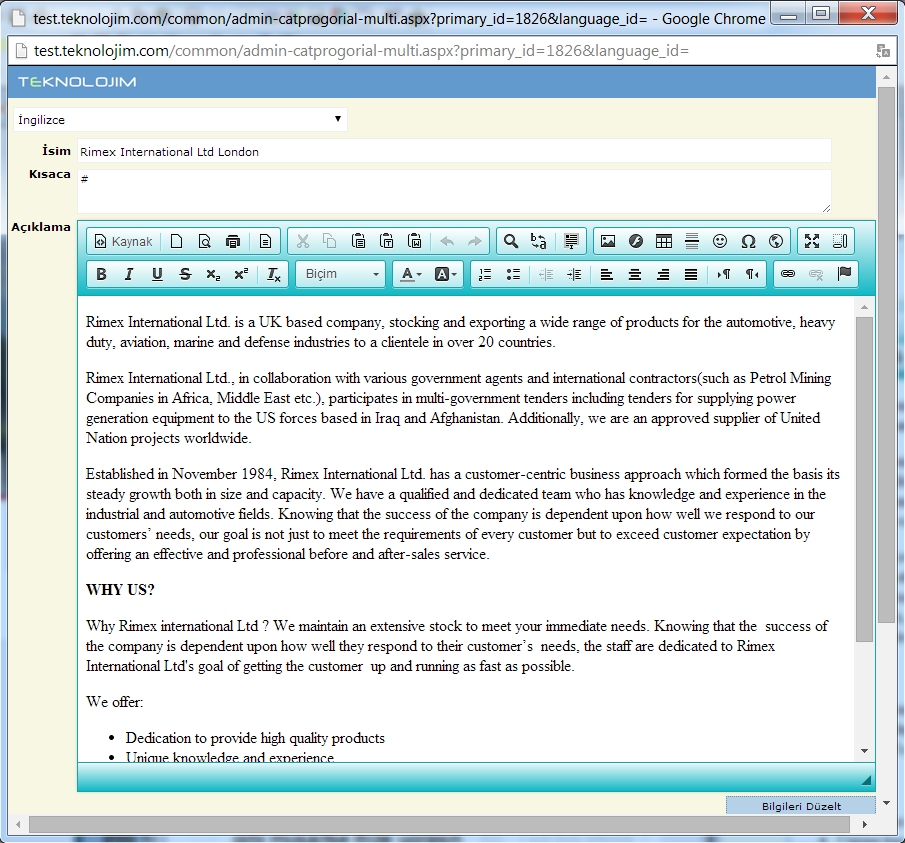Image resolution: width=905 pixels, height=843 pixels.
Task: Open the Replace tool icon
Action: point(538,241)
